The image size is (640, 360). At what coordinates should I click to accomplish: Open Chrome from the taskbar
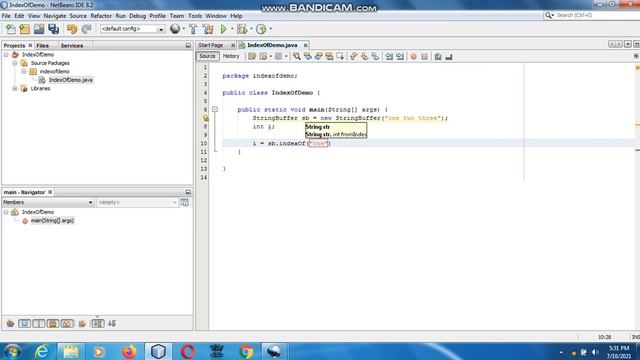tap(246, 351)
